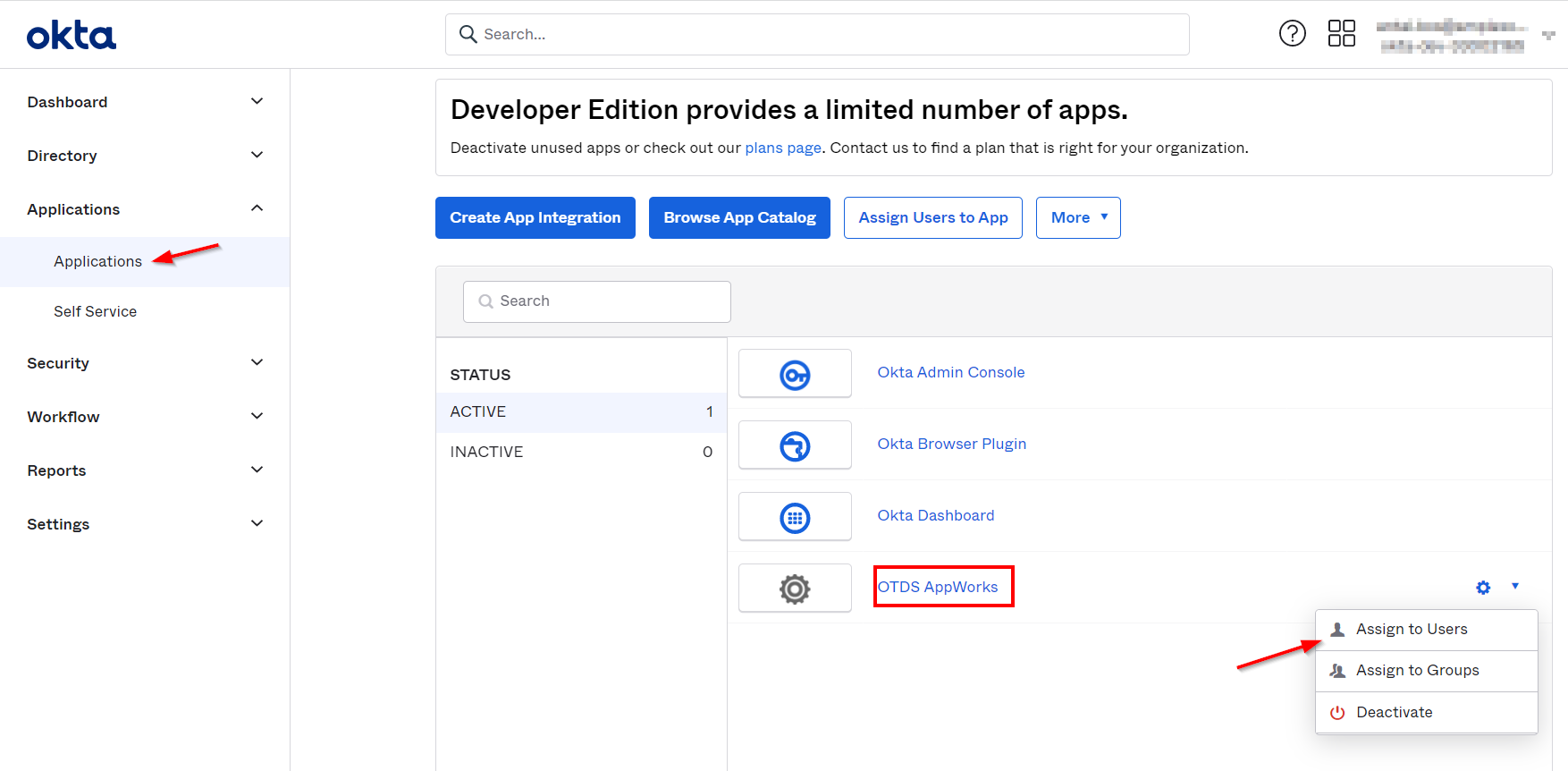Select Assign to Groups menu option
The height and width of the screenshot is (771, 1568).
pos(1417,671)
